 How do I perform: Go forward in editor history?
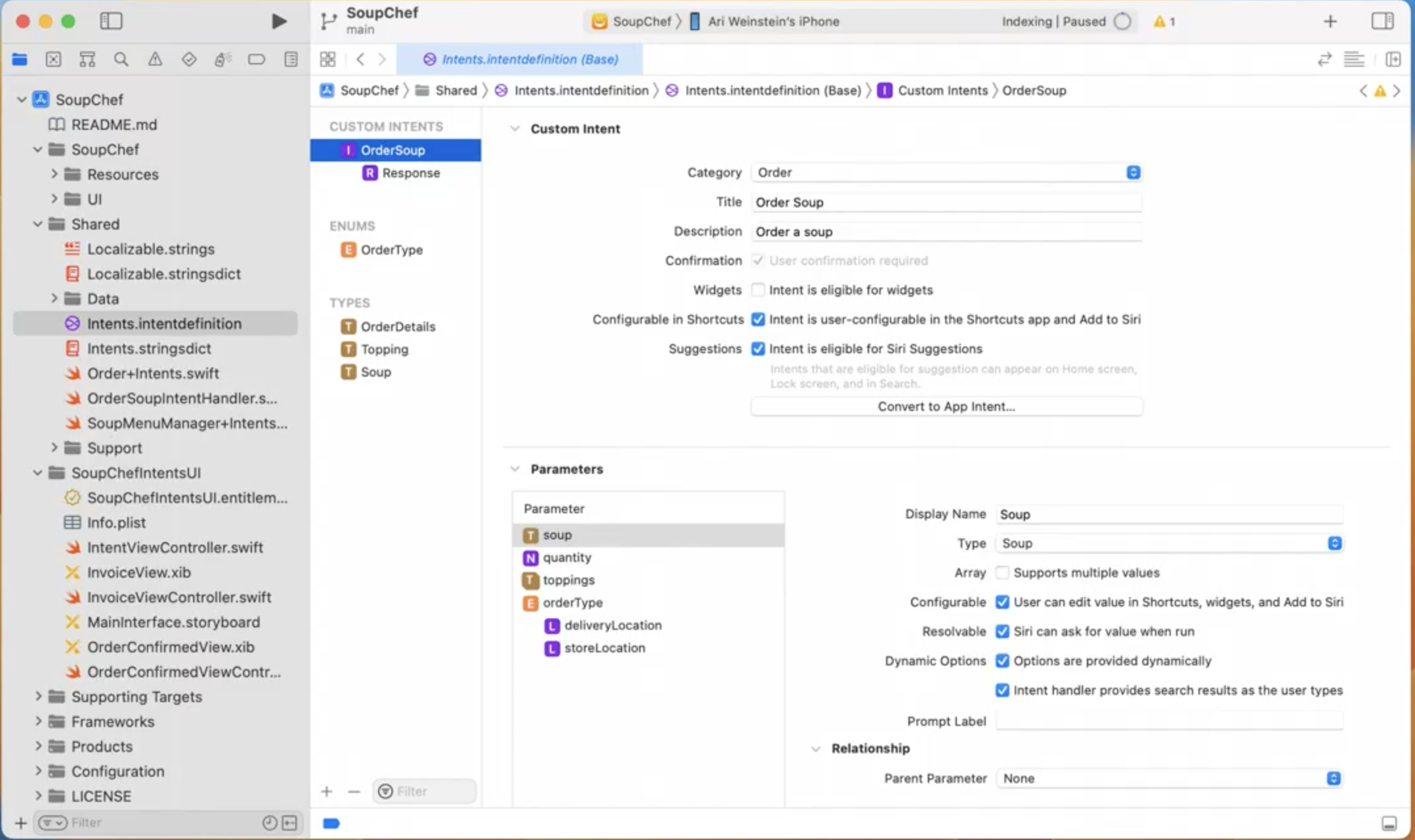tap(382, 59)
